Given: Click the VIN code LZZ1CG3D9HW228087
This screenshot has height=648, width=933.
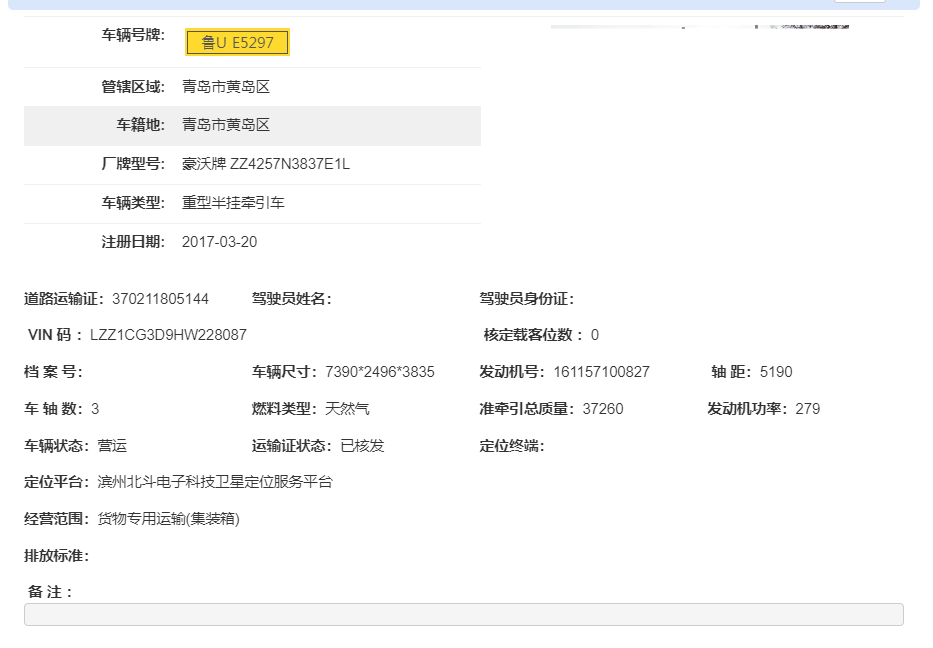Looking at the screenshot, I should (168, 335).
